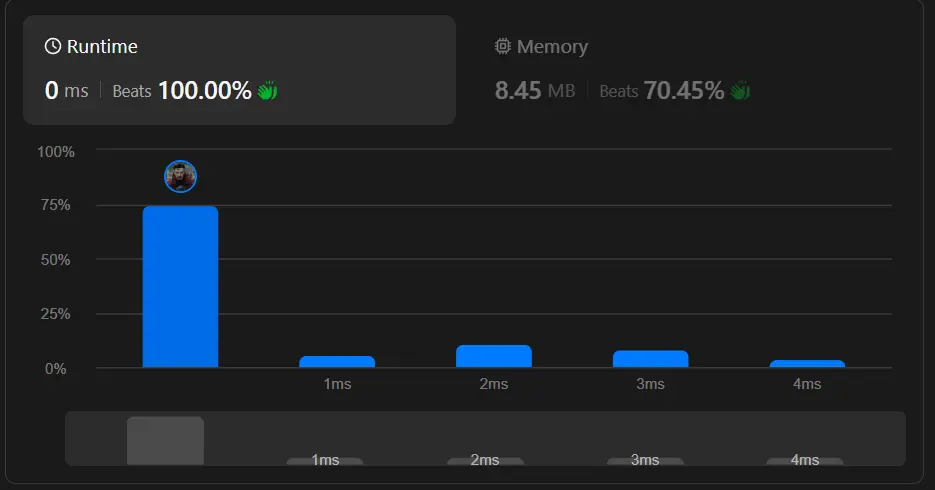Select the 4ms marker in bottom minimap strip
The height and width of the screenshot is (490, 935).
805,460
